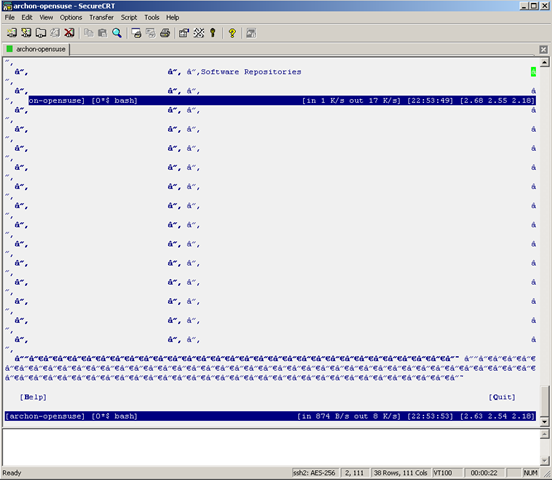Click the Public Key key icon
Screen dimensions: 552x480
click(213, 33)
